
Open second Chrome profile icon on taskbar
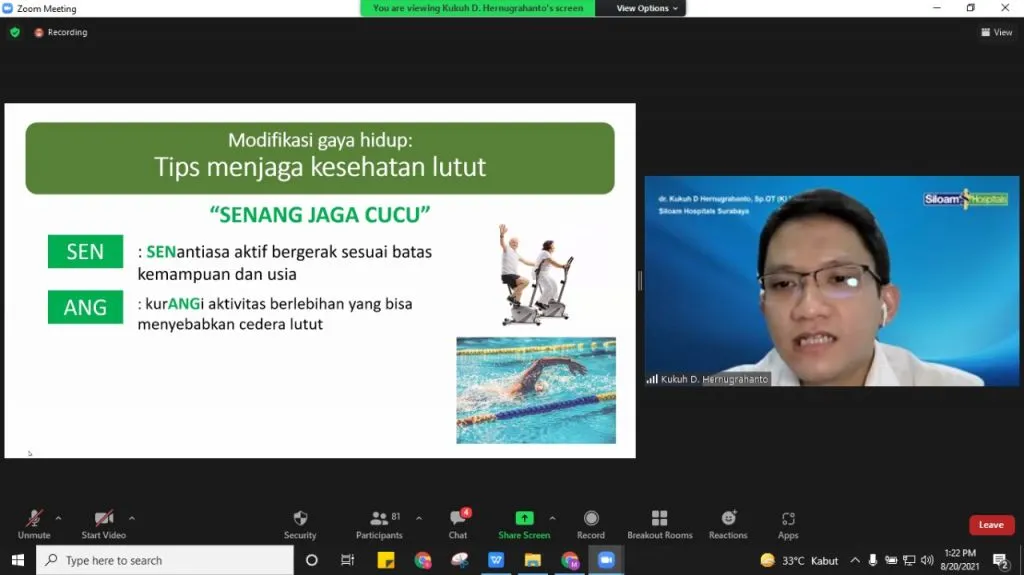(x=569, y=560)
